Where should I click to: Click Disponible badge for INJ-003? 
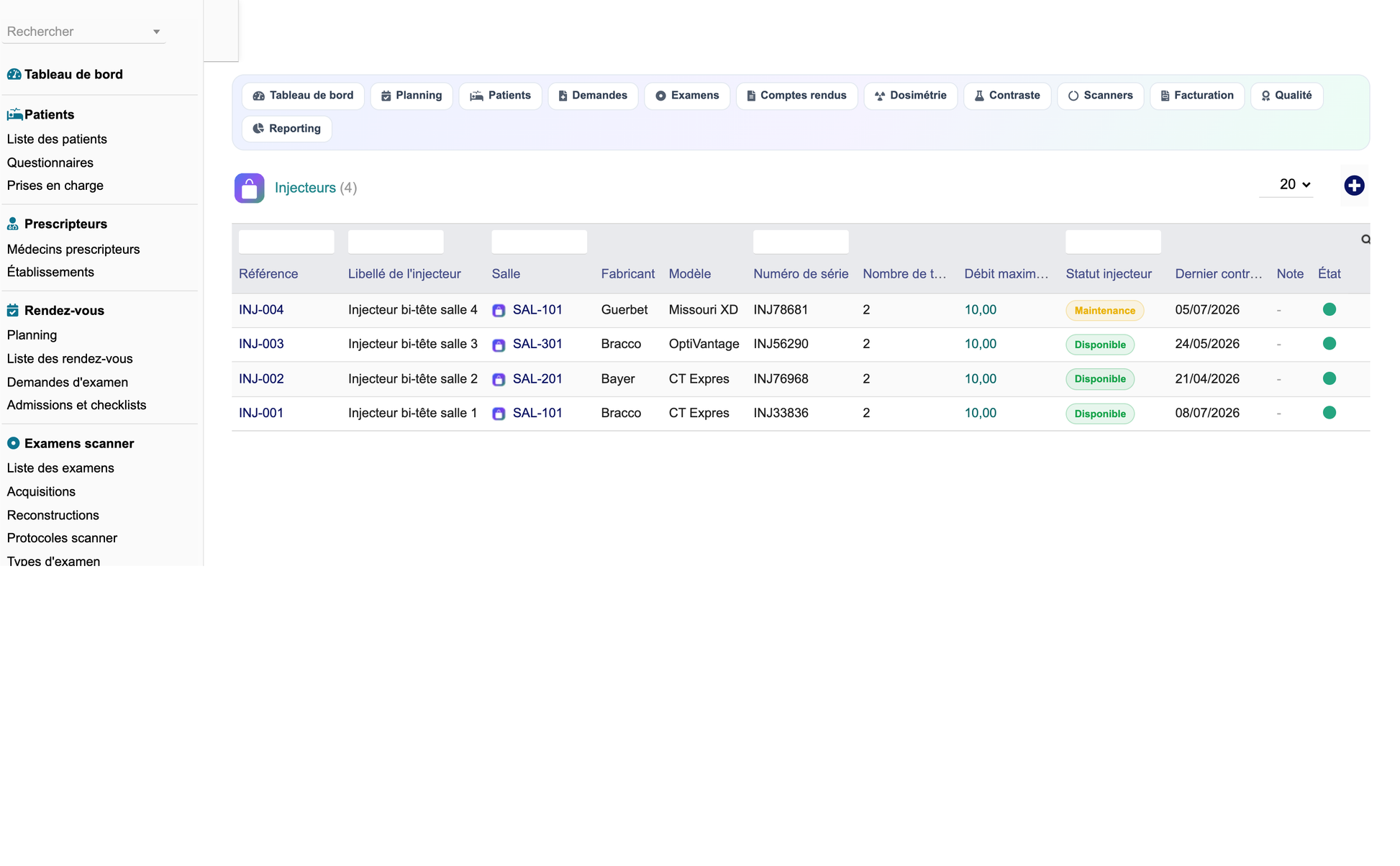click(1100, 345)
